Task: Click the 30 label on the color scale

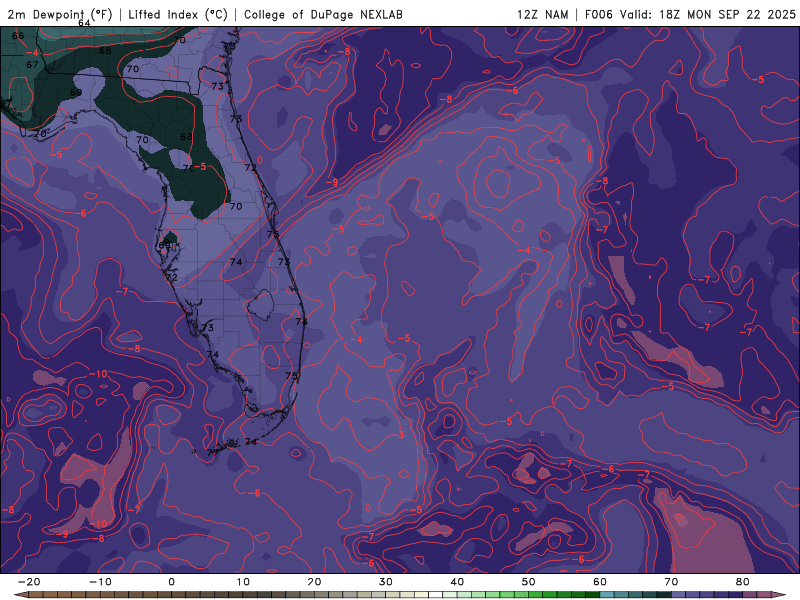Action: [386, 582]
